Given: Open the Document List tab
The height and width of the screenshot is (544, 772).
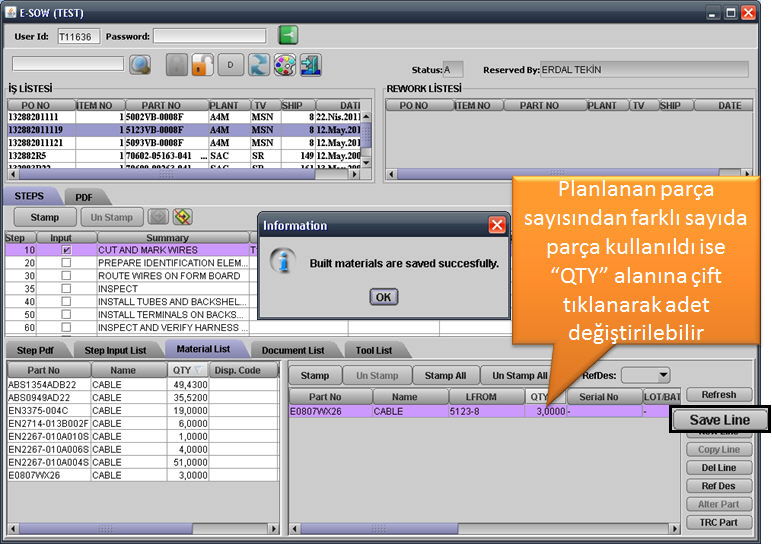Looking at the screenshot, I should [x=293, y=351].
